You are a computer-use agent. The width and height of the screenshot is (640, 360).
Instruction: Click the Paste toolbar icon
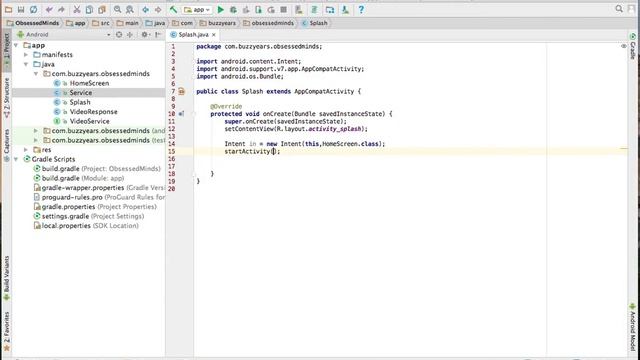102,9
